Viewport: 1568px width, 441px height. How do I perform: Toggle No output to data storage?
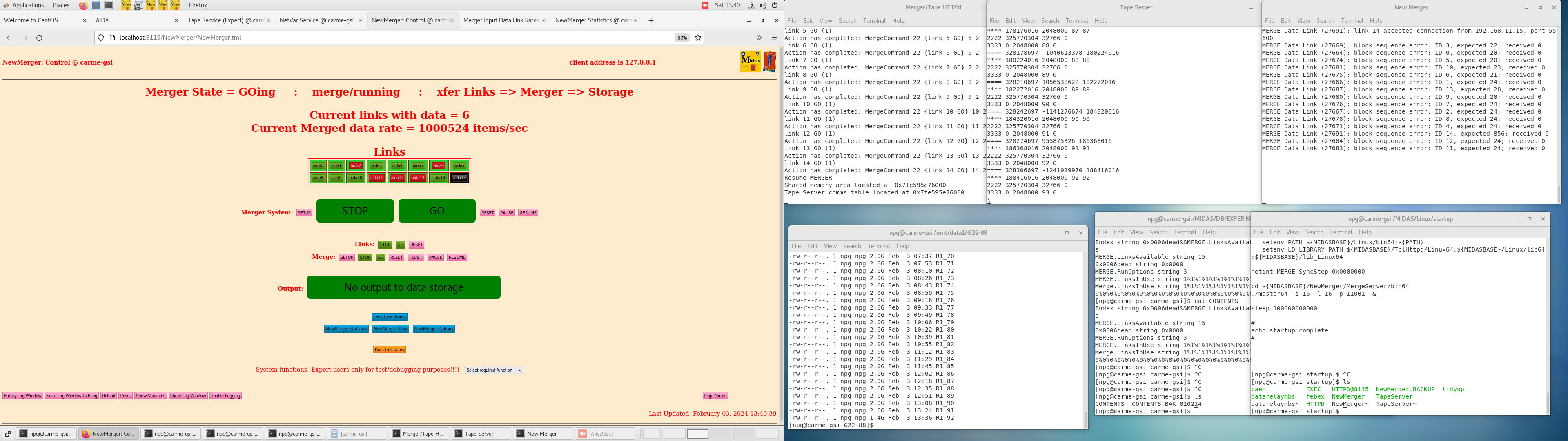coord(403,287)
